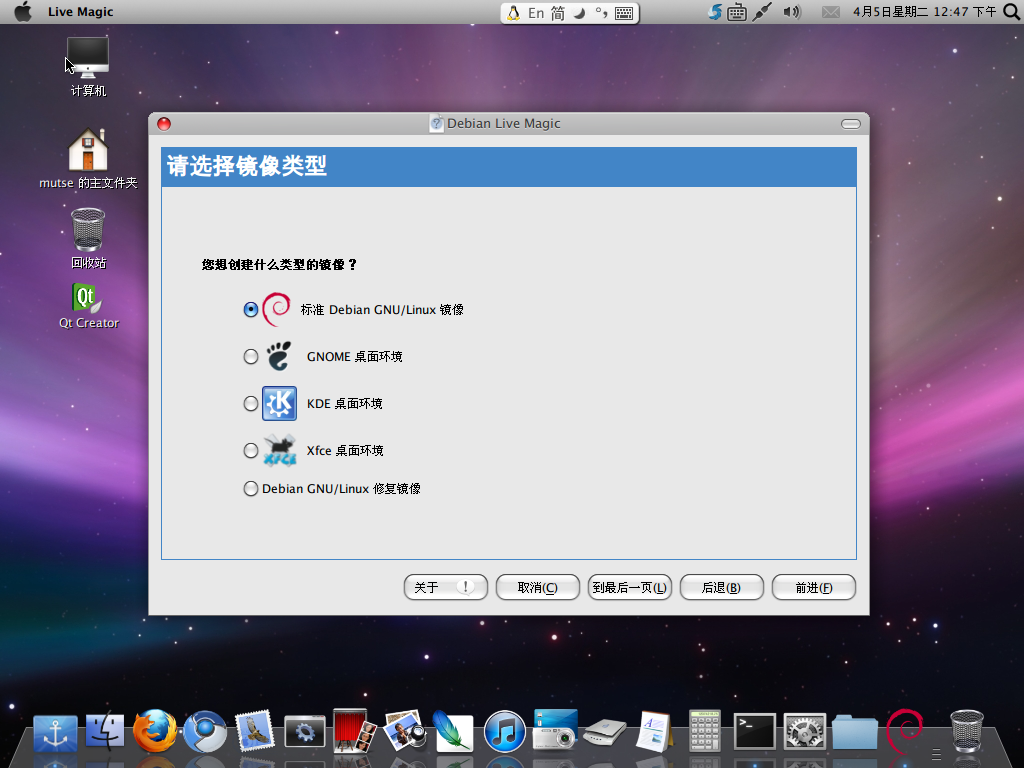The height and width of the screenshot is (768, 1024).
Task: Click the 关于 (About) button
Action: tap(445, 587)
